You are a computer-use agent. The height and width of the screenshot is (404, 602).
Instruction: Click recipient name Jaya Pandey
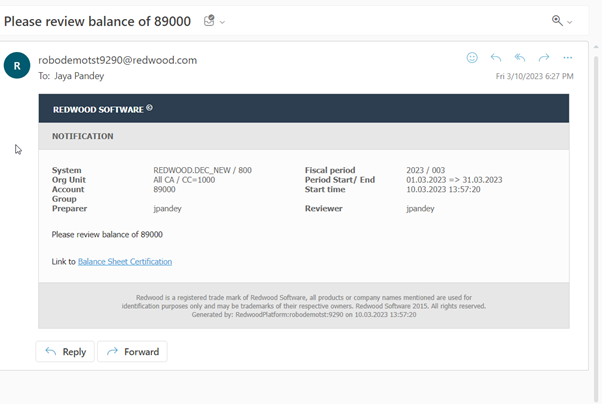[79, 76]
